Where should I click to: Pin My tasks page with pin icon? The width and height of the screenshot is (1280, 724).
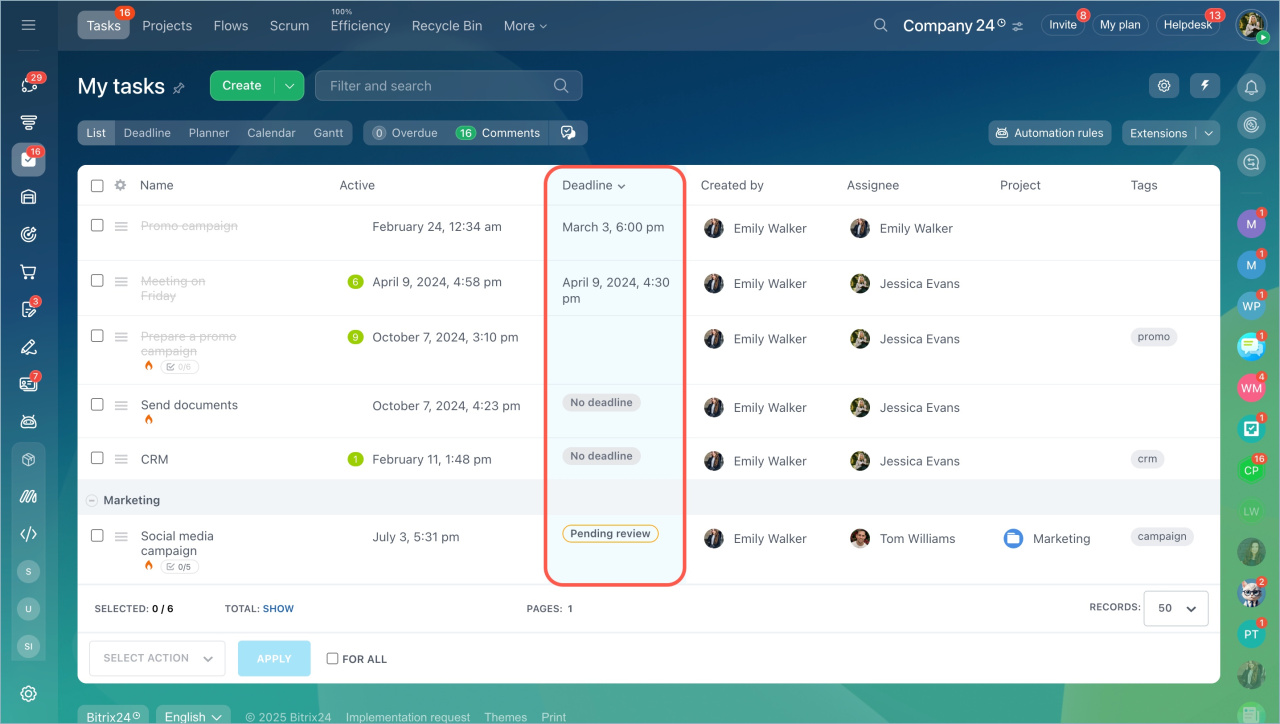point(179,88)
